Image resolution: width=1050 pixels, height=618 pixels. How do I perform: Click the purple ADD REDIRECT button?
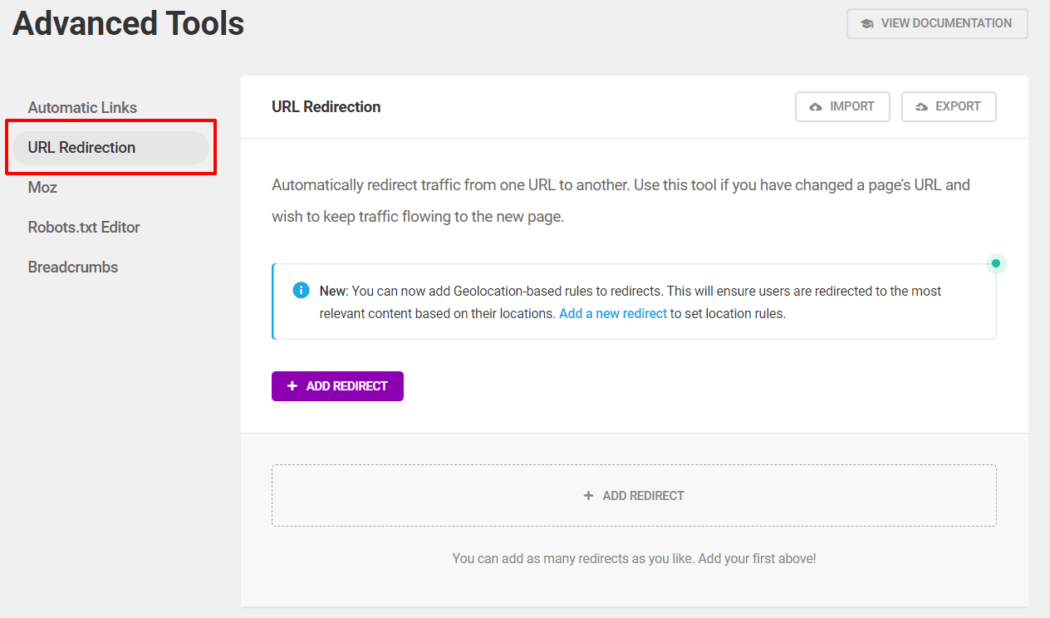(x=337, y=386)
